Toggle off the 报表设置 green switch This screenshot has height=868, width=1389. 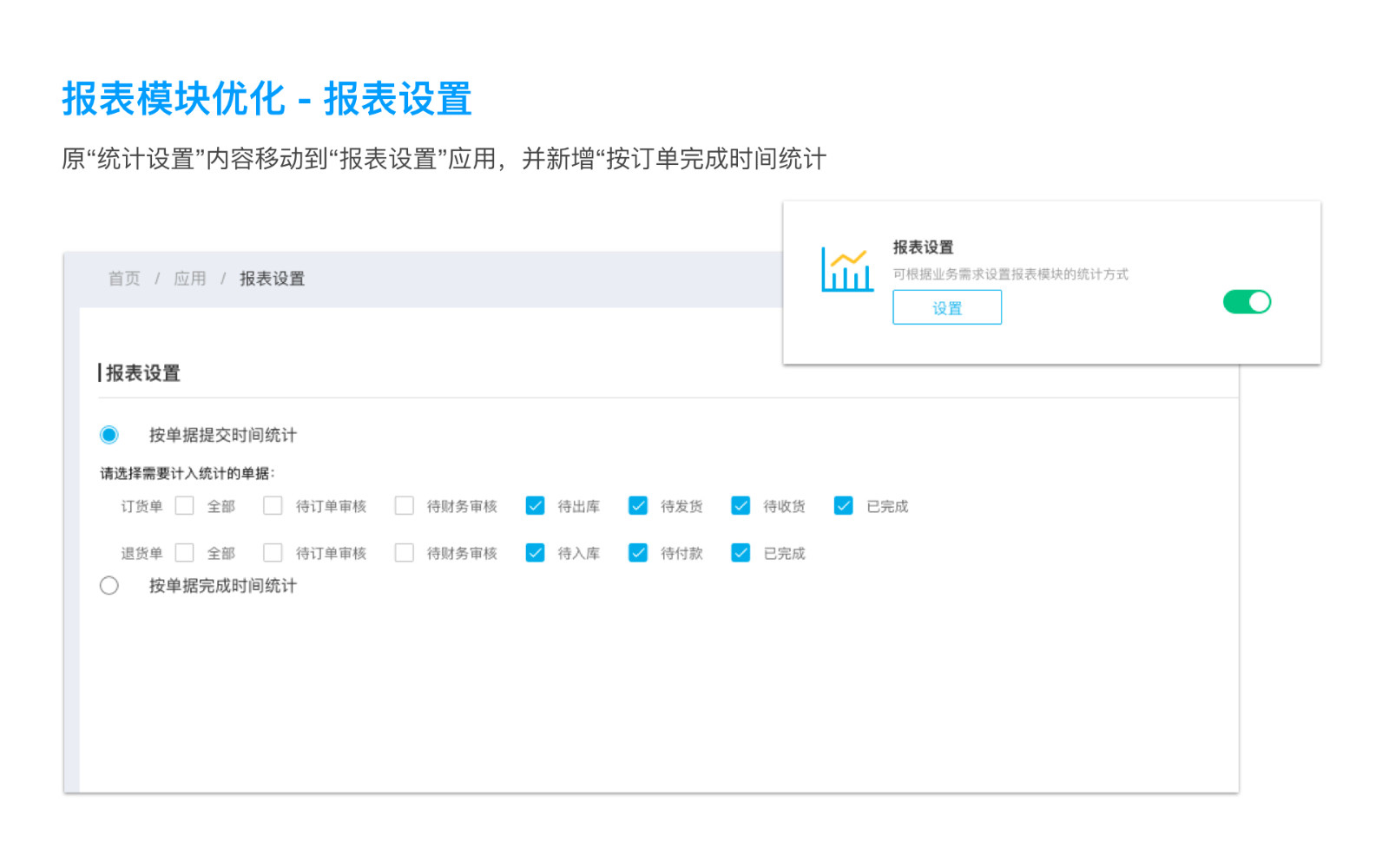pos(1247,302)
